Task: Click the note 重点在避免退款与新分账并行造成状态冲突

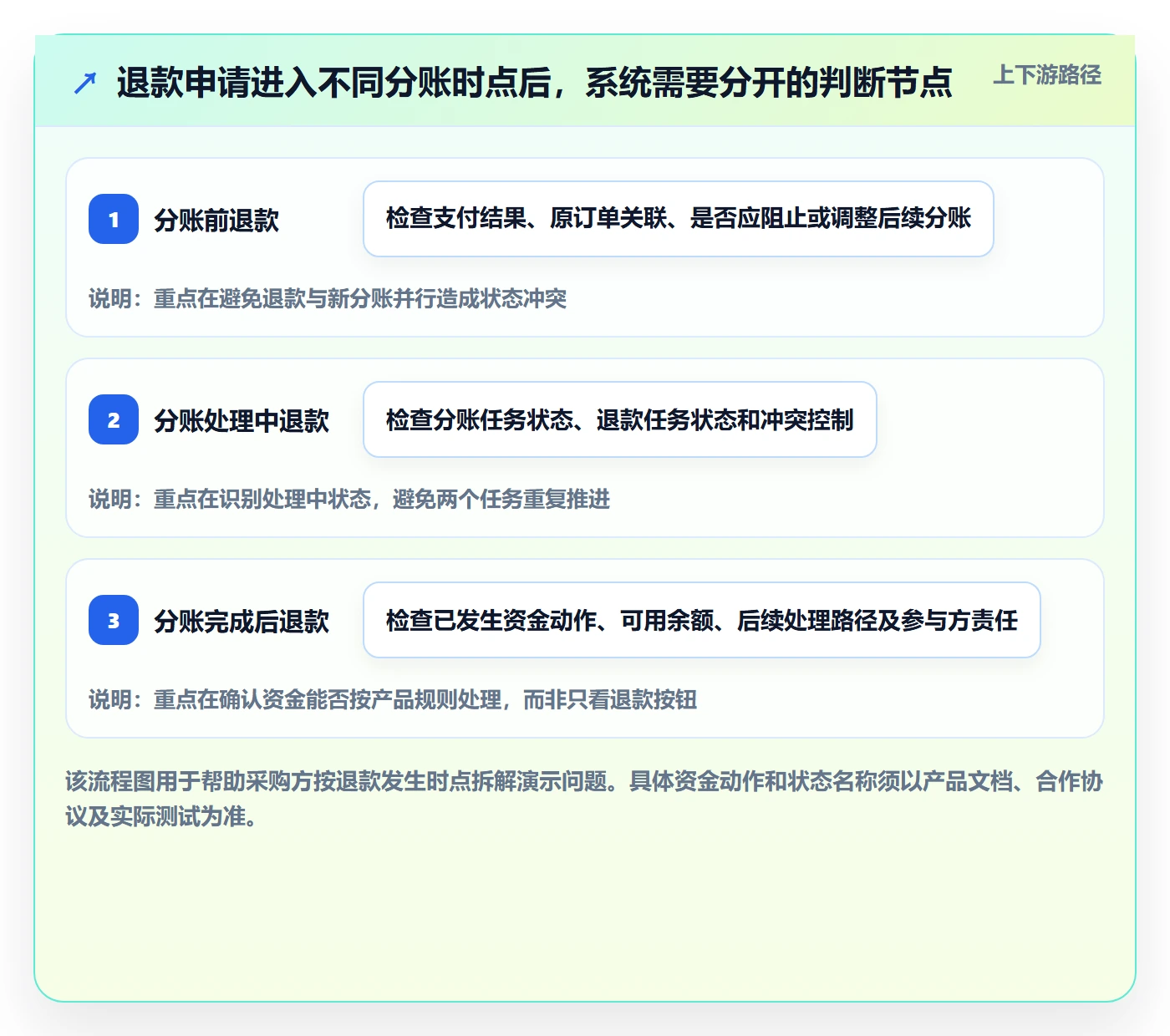Action: pos(328,298)
